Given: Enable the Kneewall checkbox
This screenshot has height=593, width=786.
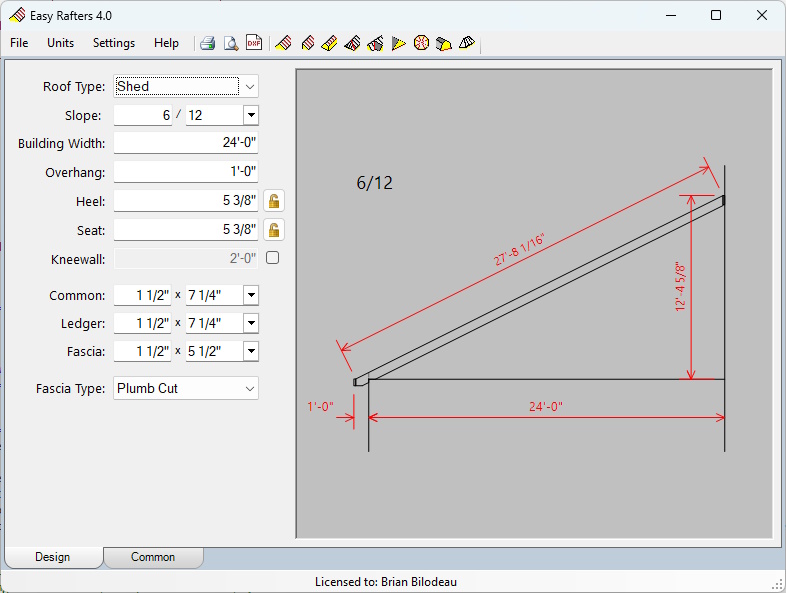Looking at the screenshot, I should point(272,258).
